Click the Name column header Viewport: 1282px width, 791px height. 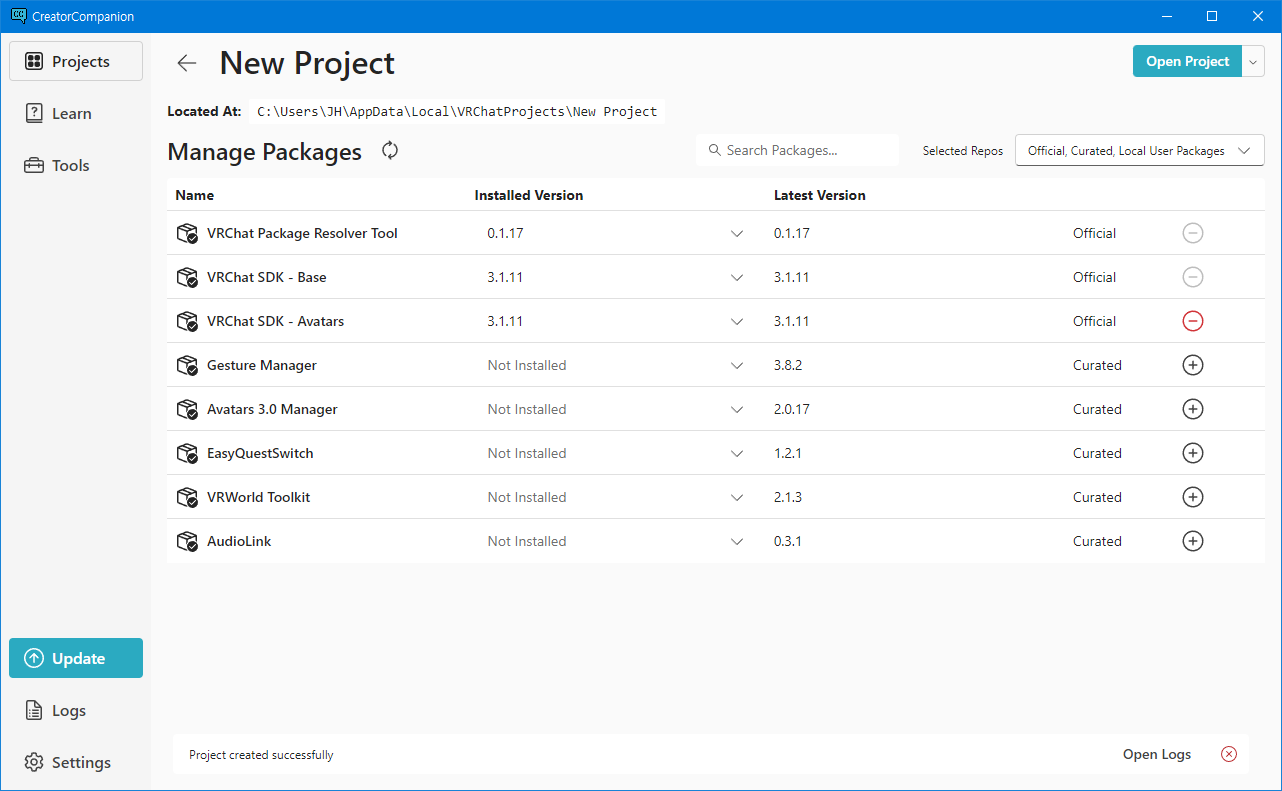(x=194, y=195)
